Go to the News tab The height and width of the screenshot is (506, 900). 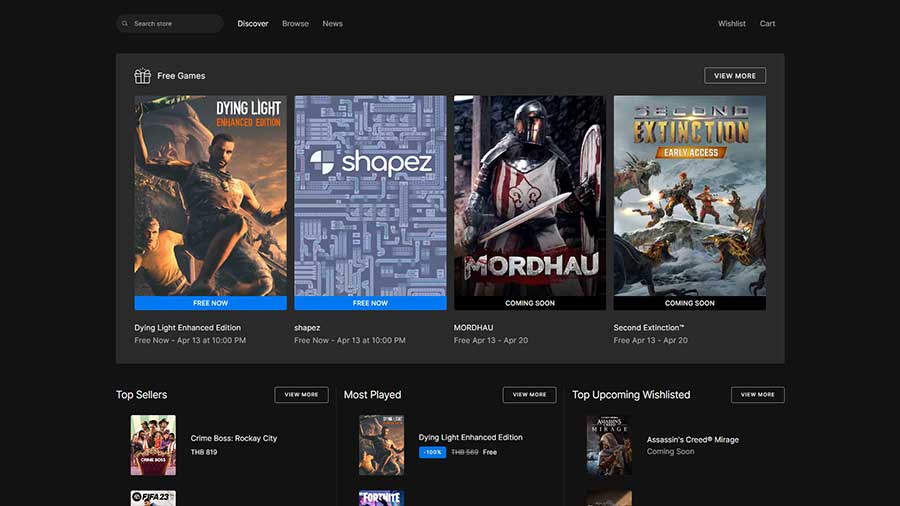pos(332,24)
